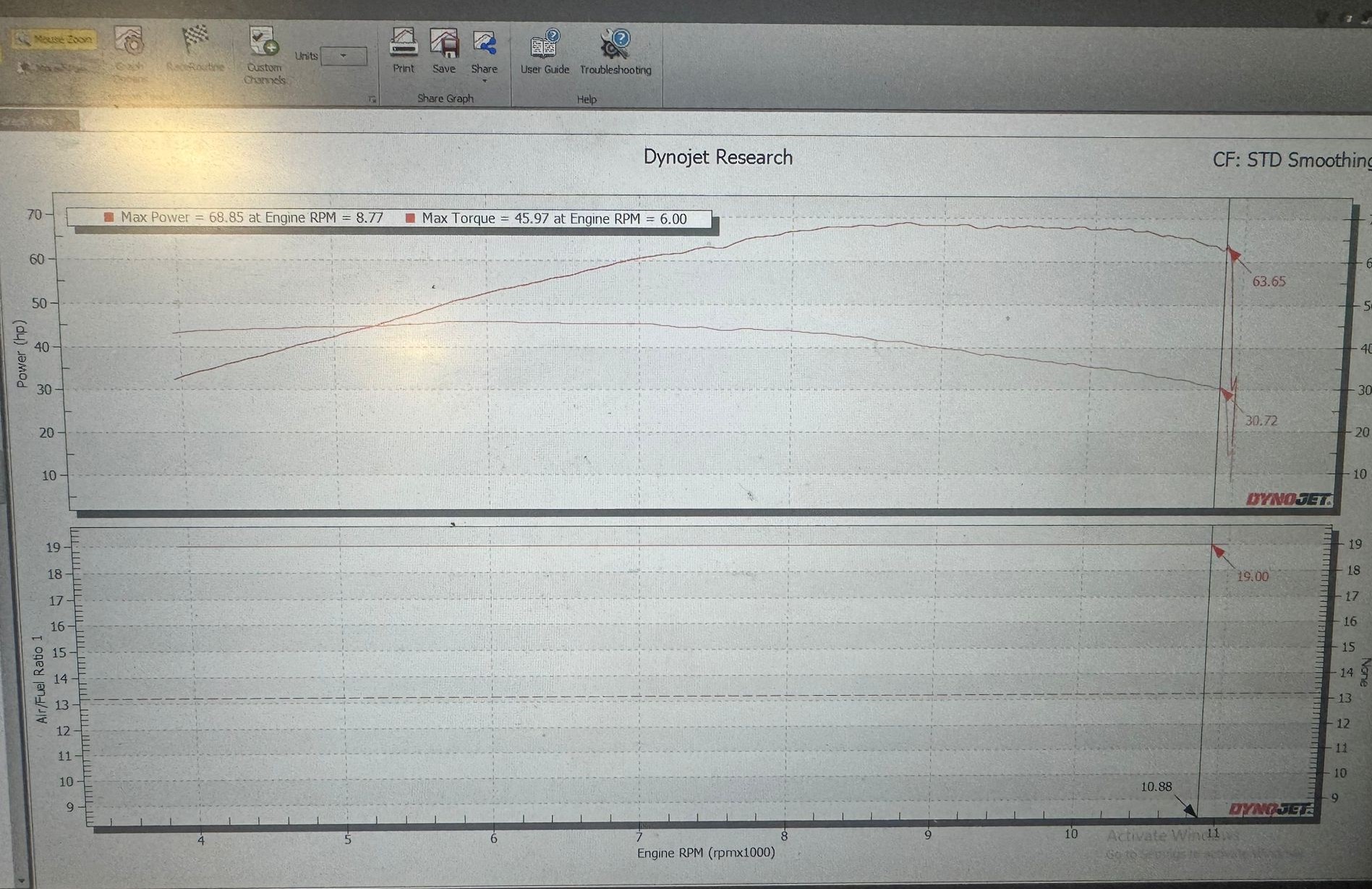This screenshot has width=1372, height=889.
Task: Select the graph tab below the ribbon
Action: [38, 122]
